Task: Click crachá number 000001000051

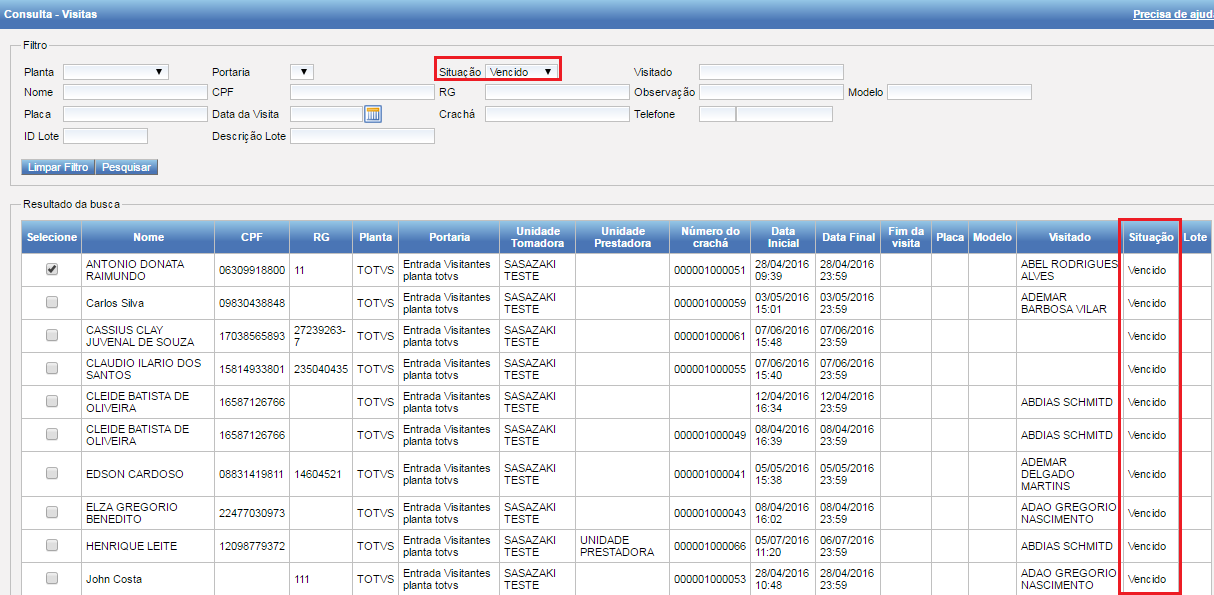Action: coord(710,270)
